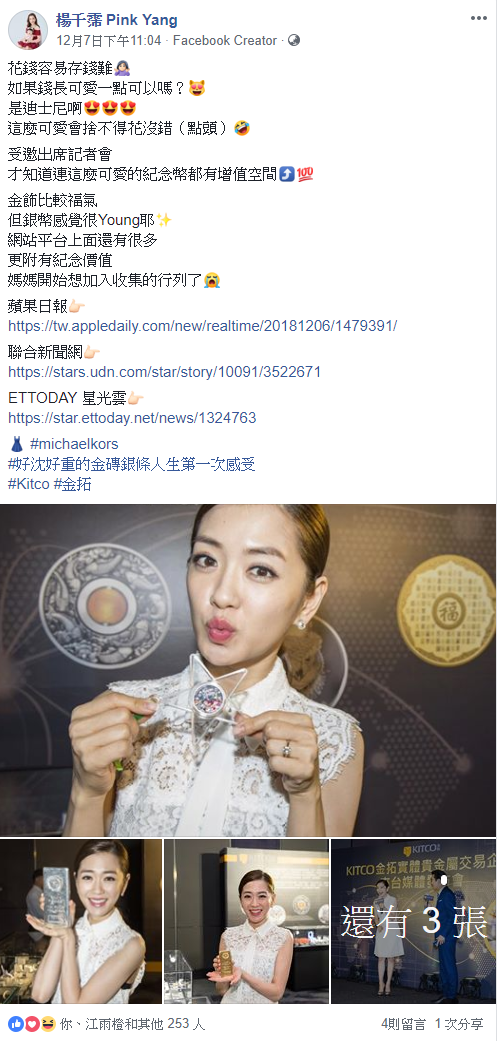View the 4則留言 comments

click(403, 1024)
